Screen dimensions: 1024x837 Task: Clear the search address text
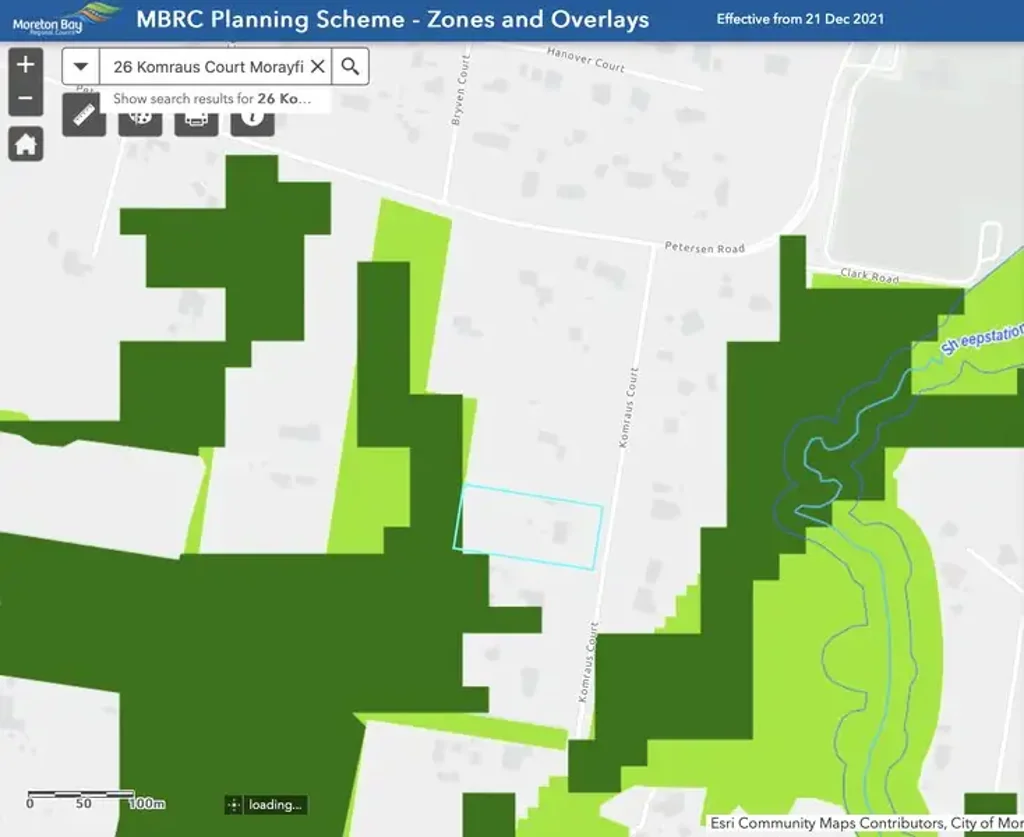point(317,67)
